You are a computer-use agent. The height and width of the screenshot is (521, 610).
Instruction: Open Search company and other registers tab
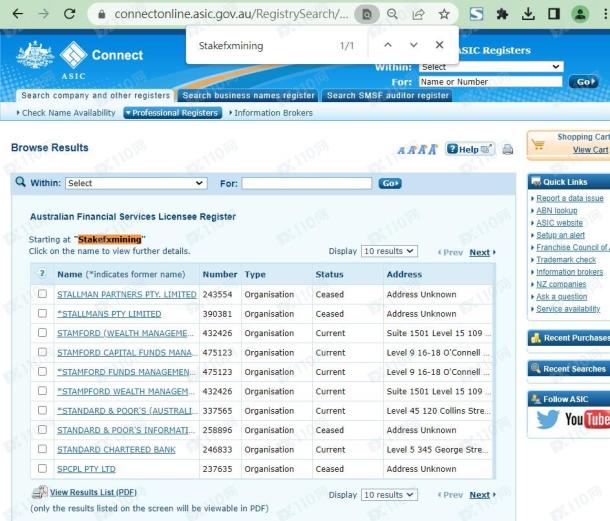click(95, 95)
